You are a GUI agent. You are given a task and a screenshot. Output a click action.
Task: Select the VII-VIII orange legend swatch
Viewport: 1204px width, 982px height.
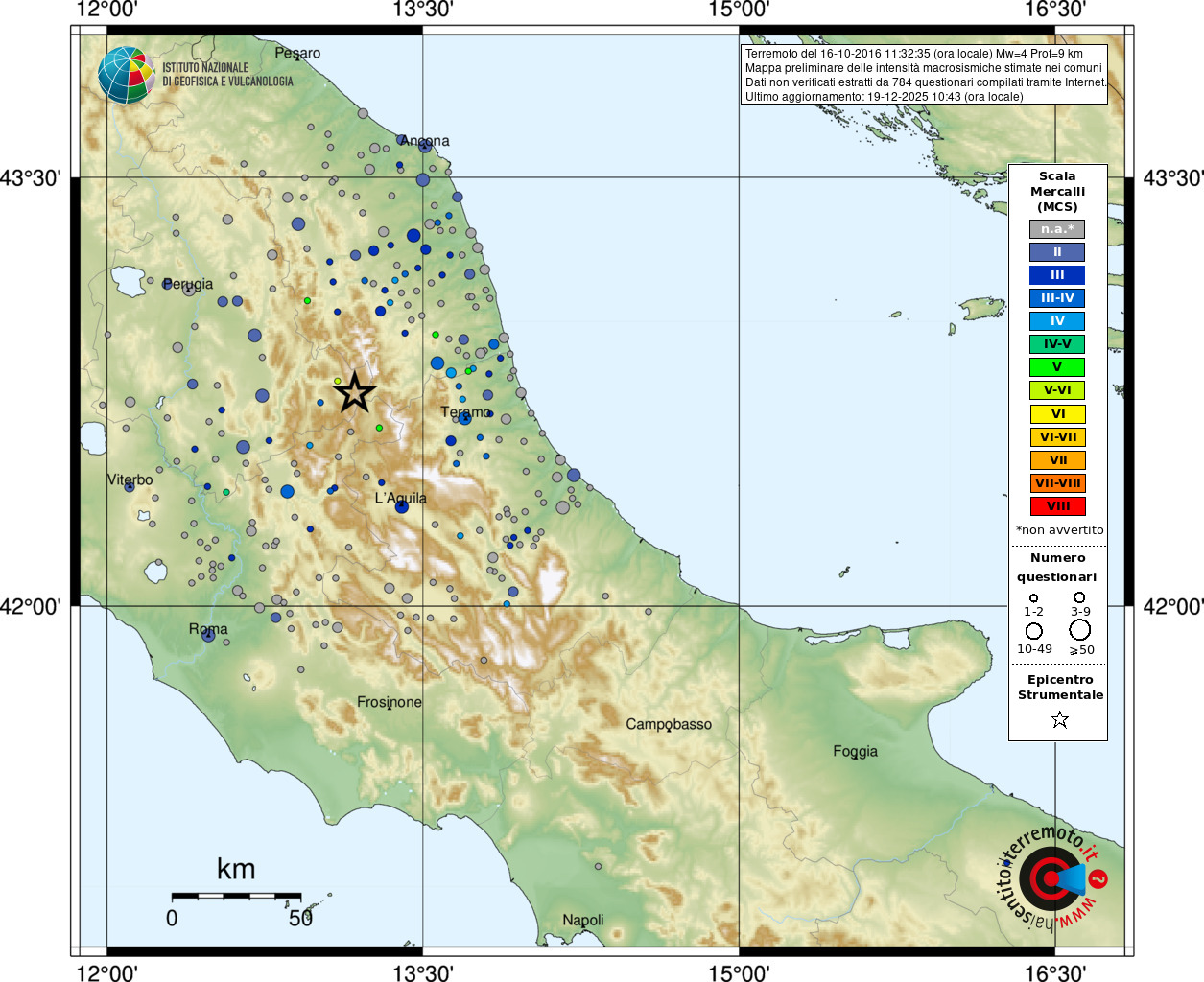point(1057,483)
